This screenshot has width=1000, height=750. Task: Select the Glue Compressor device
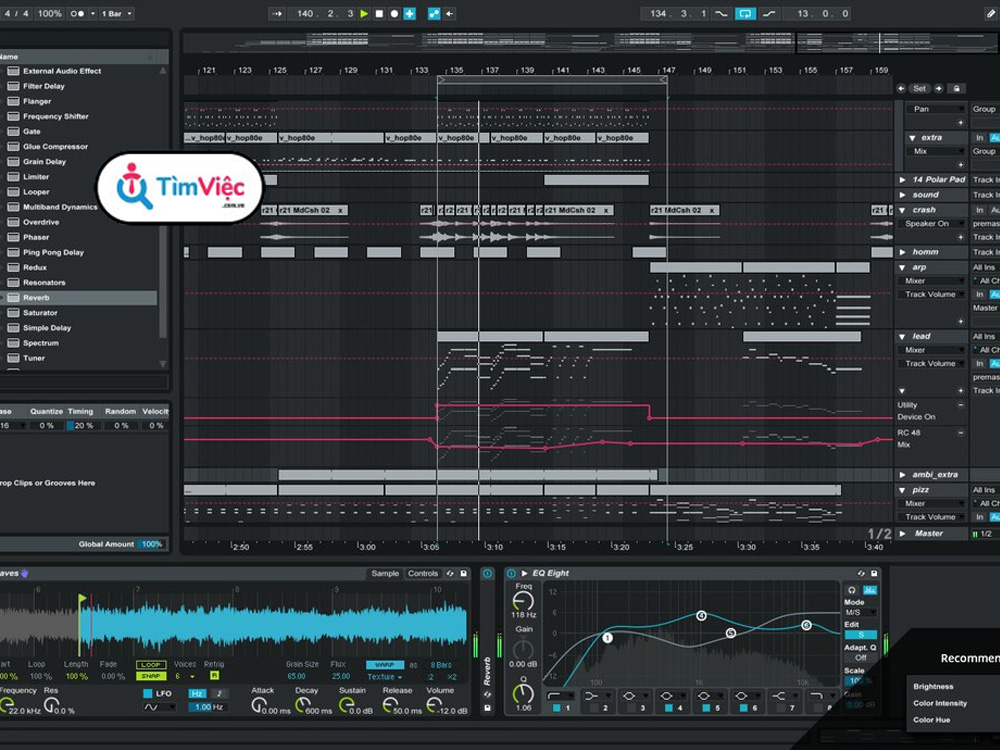(x=55, y=147)
